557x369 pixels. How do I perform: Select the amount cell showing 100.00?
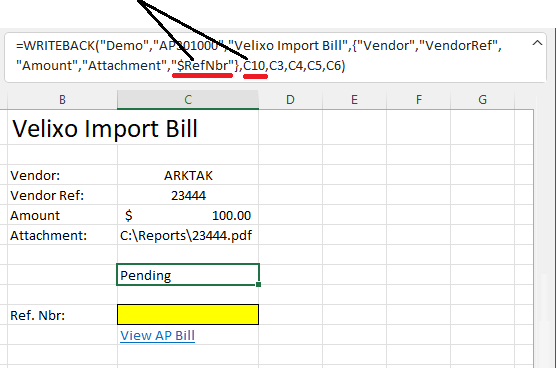(188, 215)
